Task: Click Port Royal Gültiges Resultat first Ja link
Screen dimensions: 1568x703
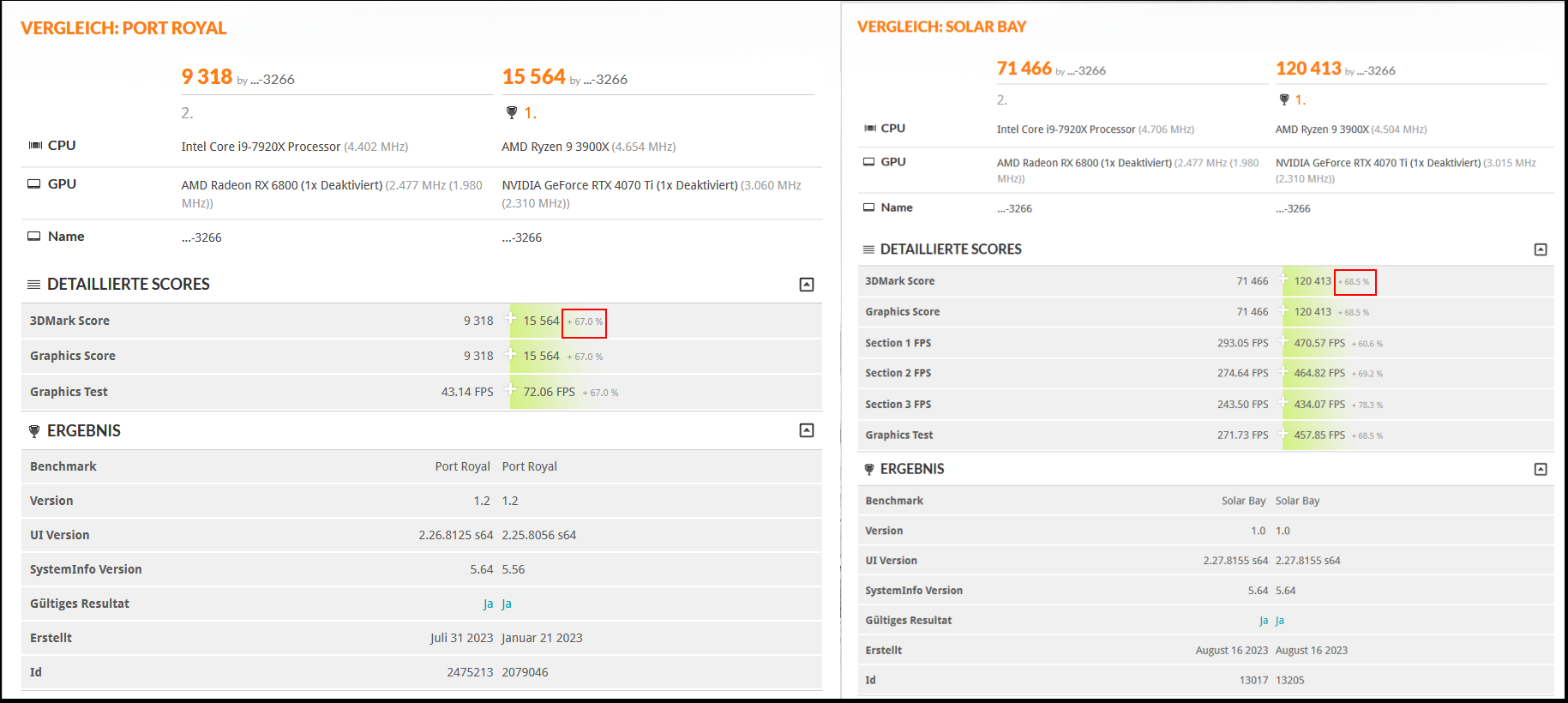Action: [x=488, y=604]
